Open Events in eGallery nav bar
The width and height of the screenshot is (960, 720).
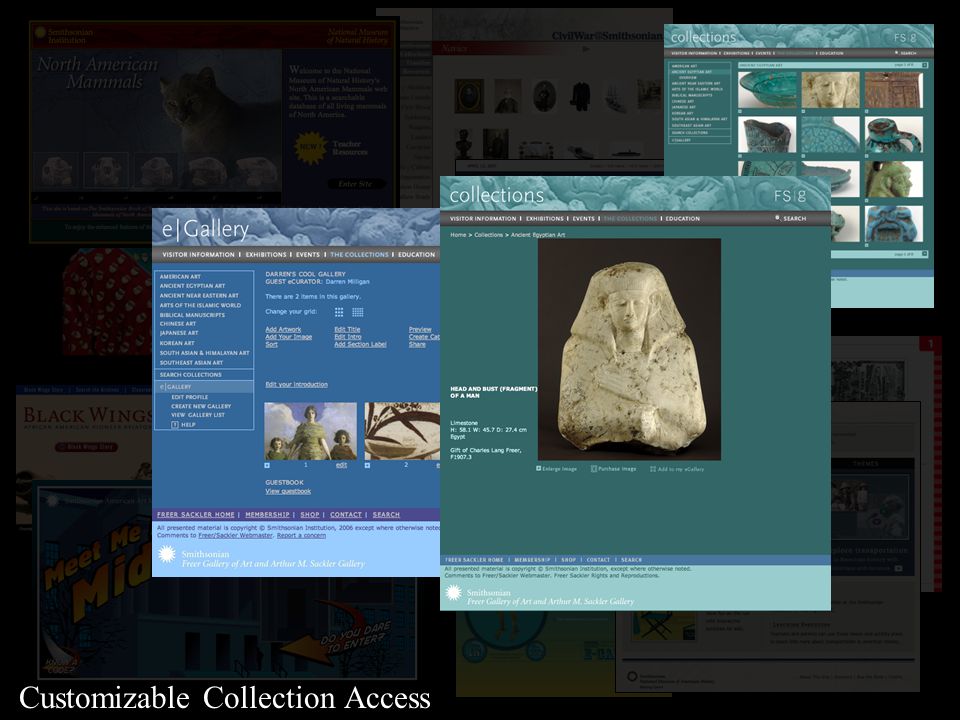308,255
